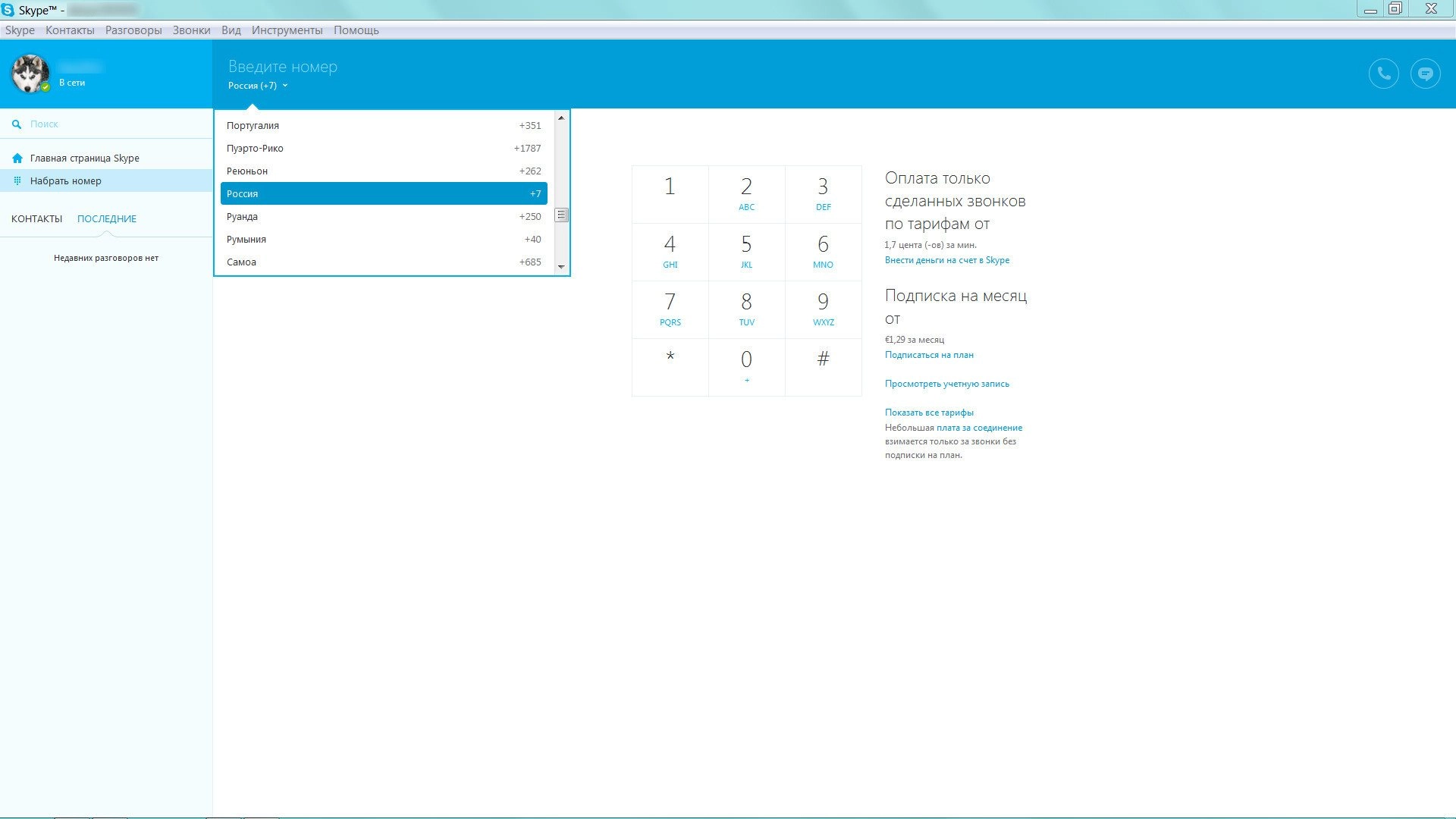Dial digit 4 GHI on keypad
This screenshot has width=1456, height=819.
pos(670,252)
